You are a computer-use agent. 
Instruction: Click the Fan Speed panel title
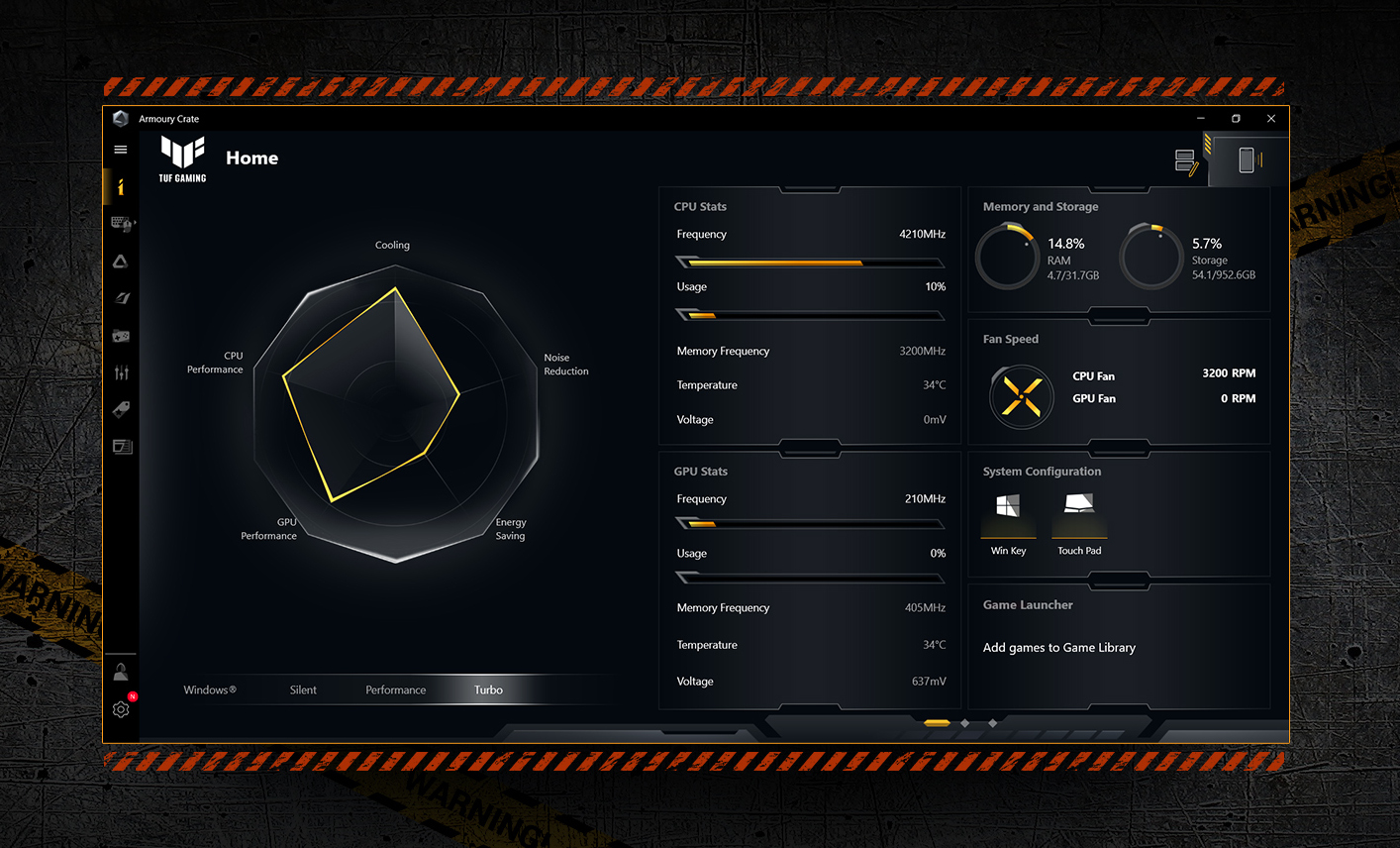[1010, 339]
